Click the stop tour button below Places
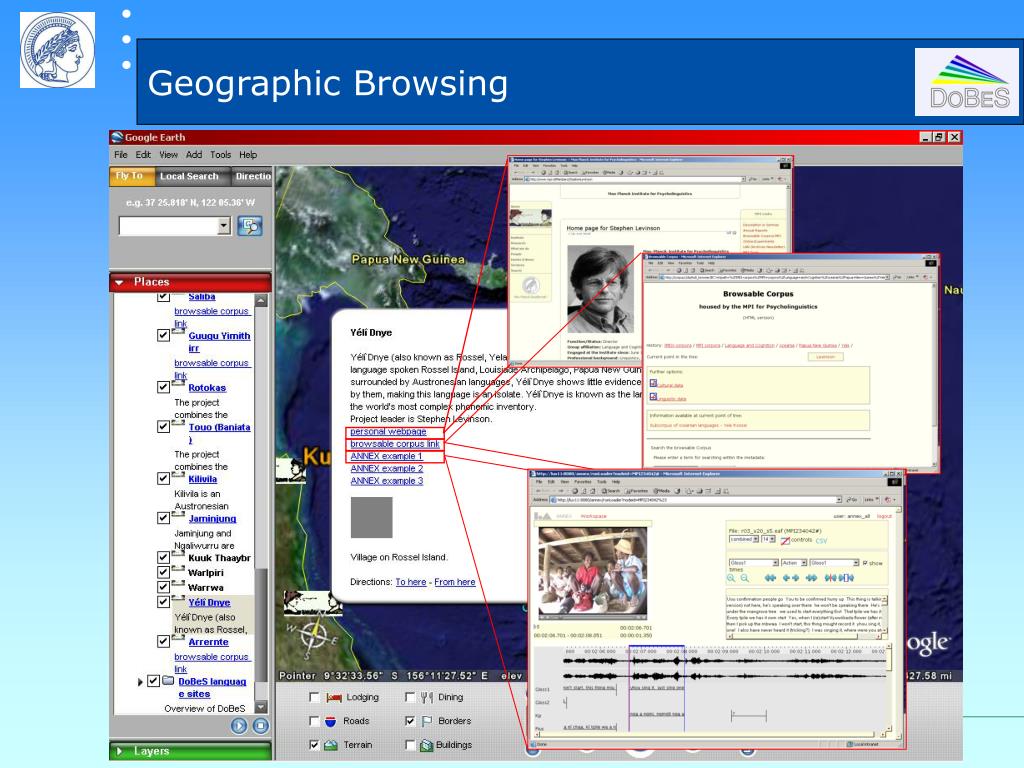The height and width of the screenshot is (768, 1024). (261, 726)
